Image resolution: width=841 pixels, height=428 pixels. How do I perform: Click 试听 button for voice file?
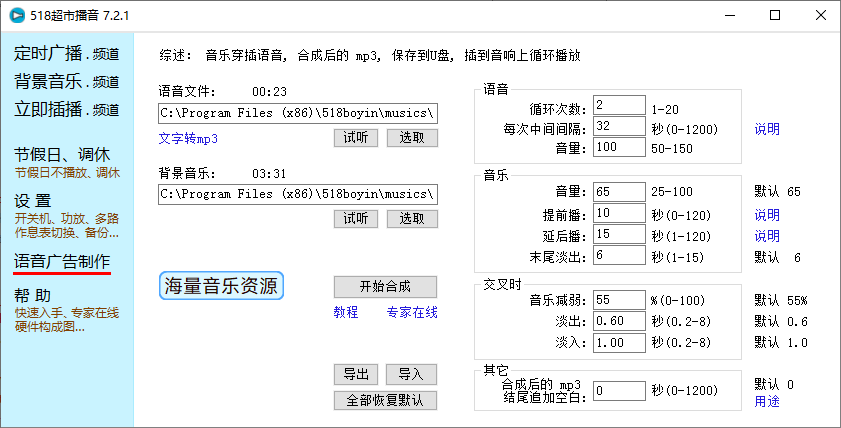pos(356,138)
